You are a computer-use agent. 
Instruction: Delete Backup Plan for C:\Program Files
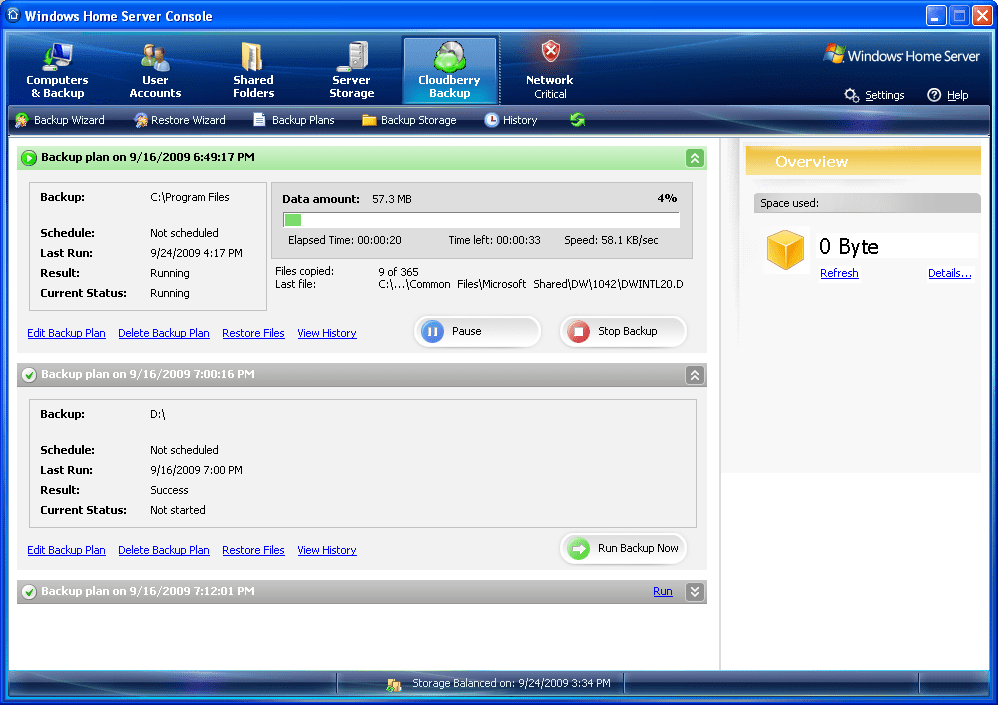tap(164, 333)
